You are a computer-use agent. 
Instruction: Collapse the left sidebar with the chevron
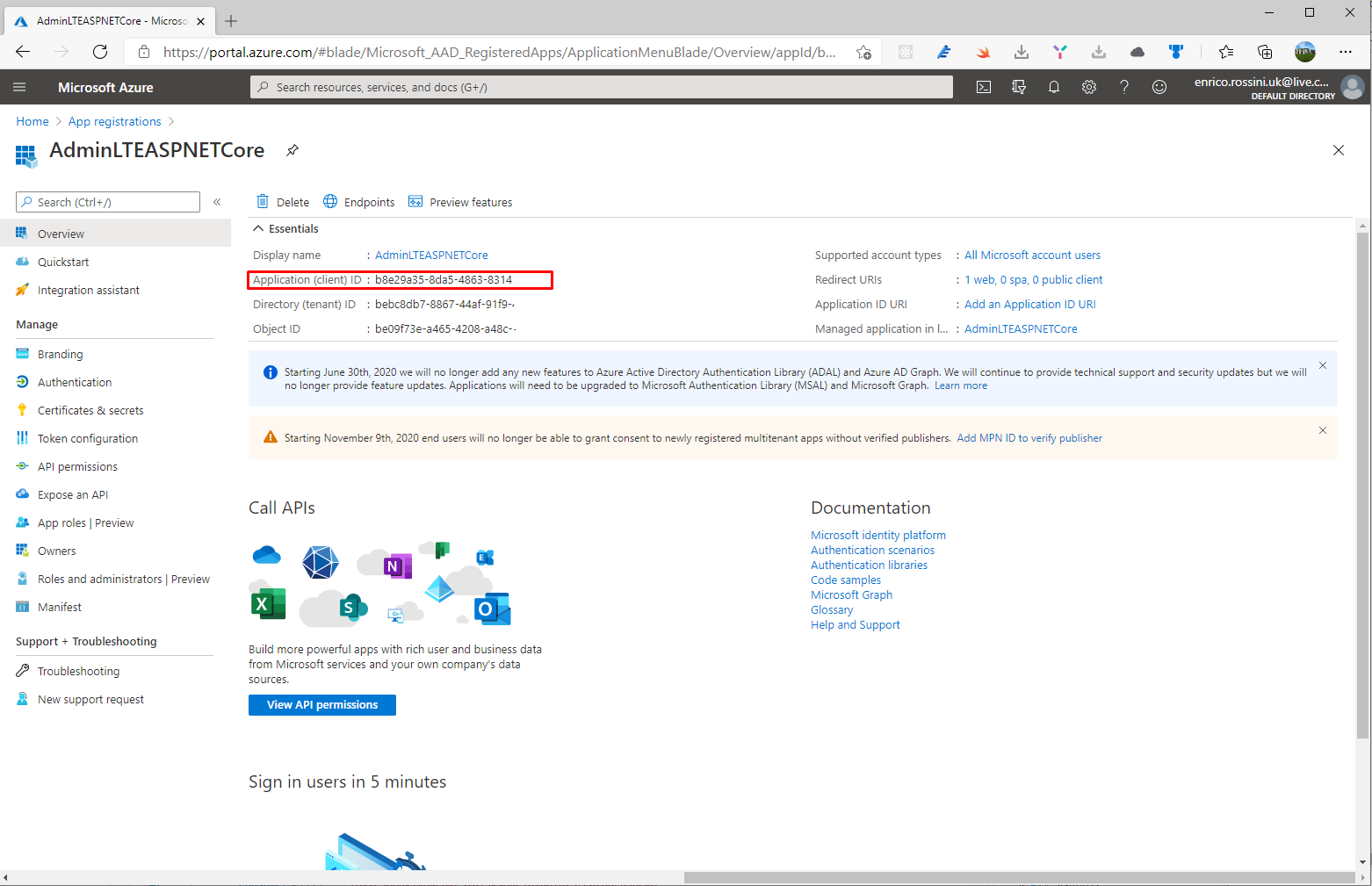coord(217,201)
